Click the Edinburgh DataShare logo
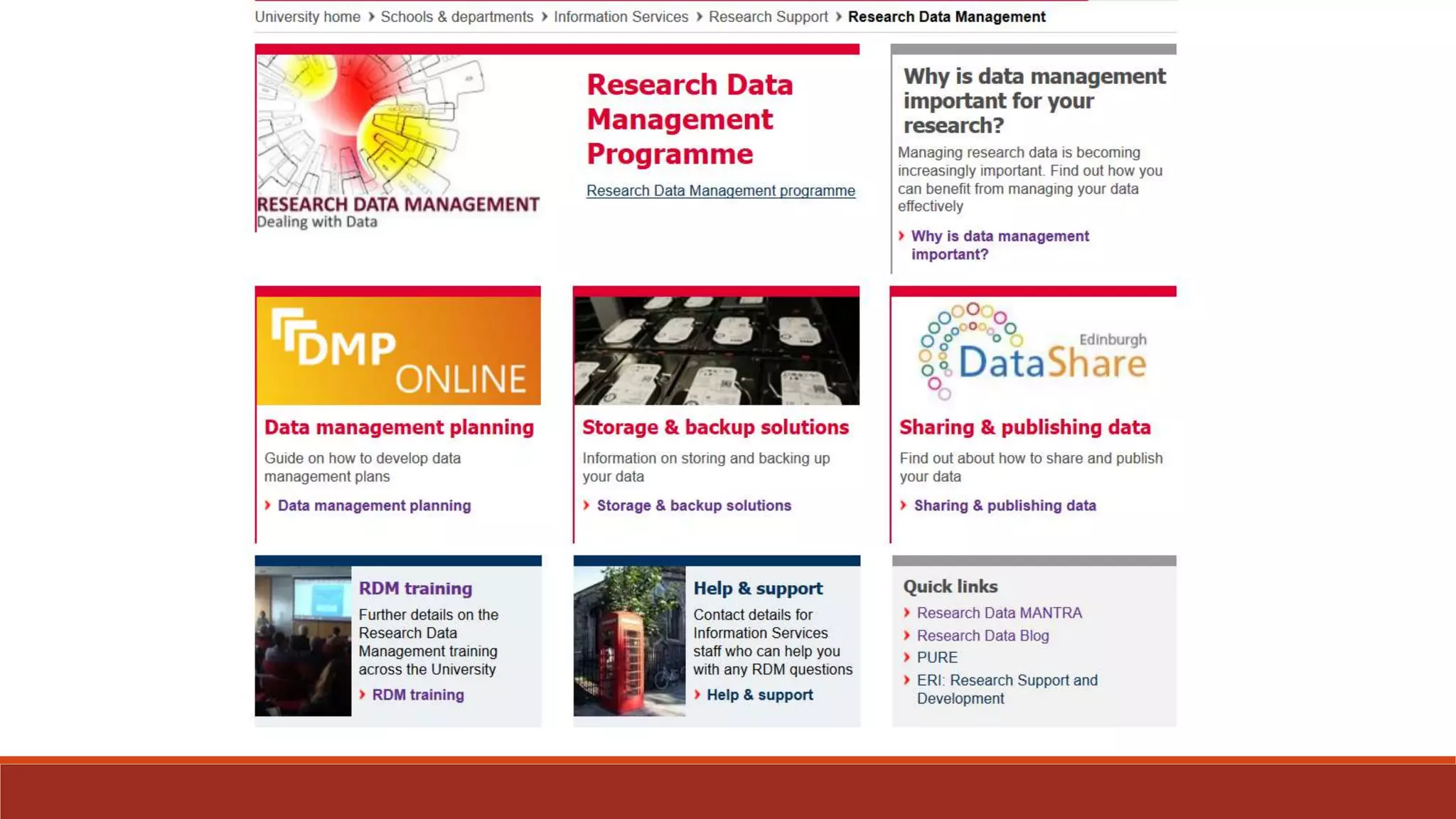1456x819 pixels. point(1033,350)
